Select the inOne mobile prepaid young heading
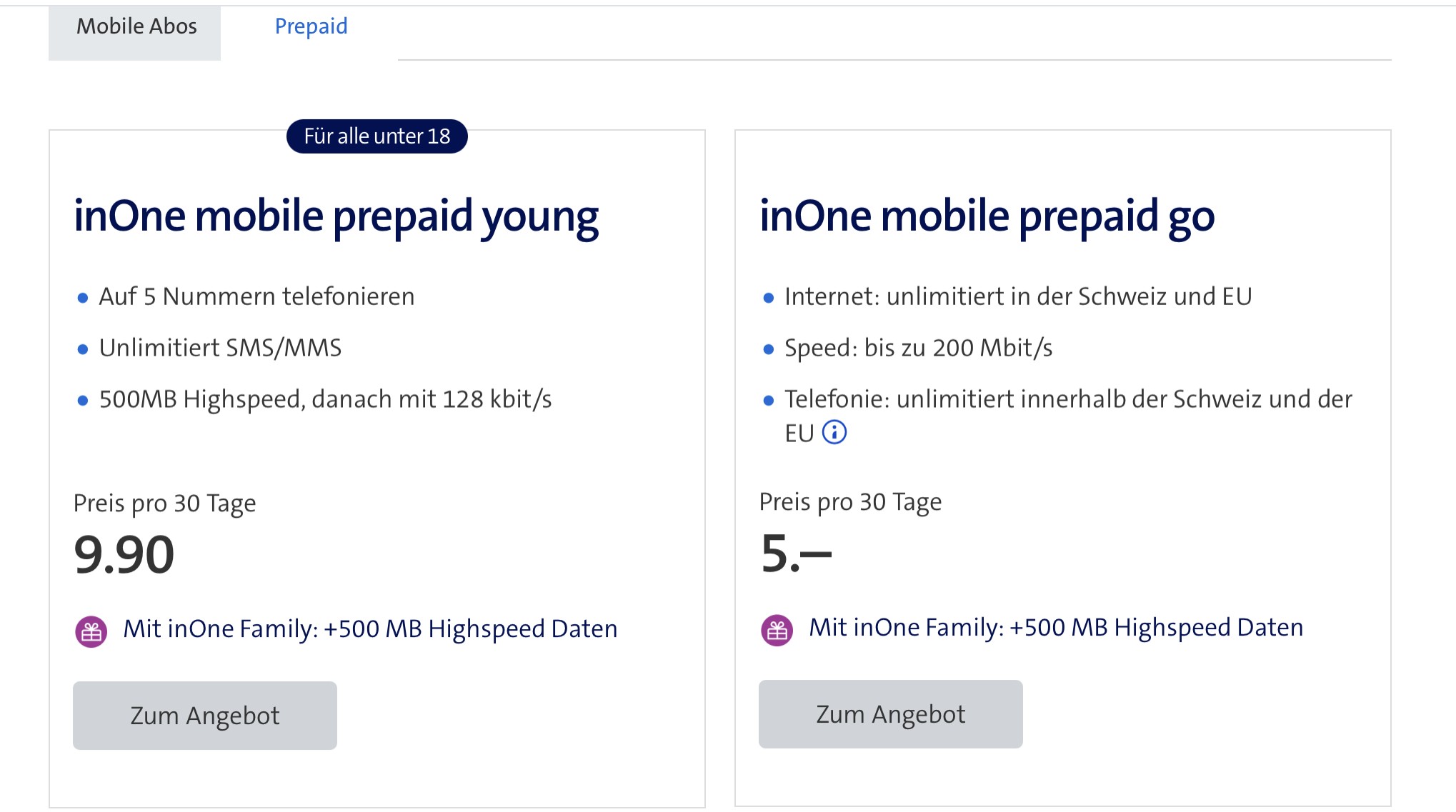The height and width of the screenshot is (812, 1456). (x=336, y=216)
